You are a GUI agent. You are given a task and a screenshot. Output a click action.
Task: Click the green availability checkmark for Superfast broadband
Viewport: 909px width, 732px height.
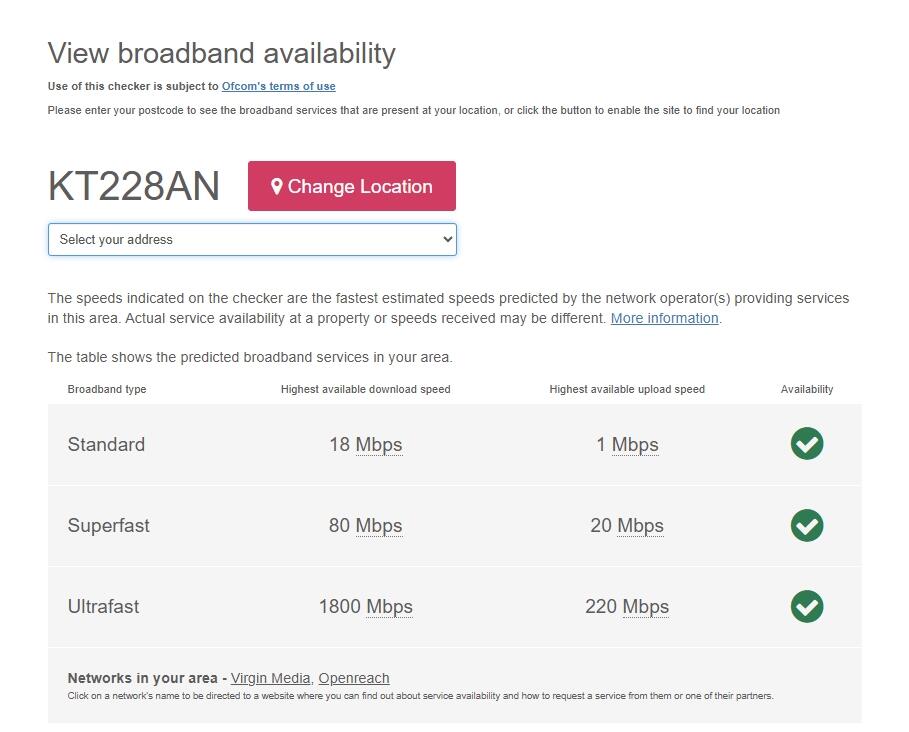click(x=807, y=526)
